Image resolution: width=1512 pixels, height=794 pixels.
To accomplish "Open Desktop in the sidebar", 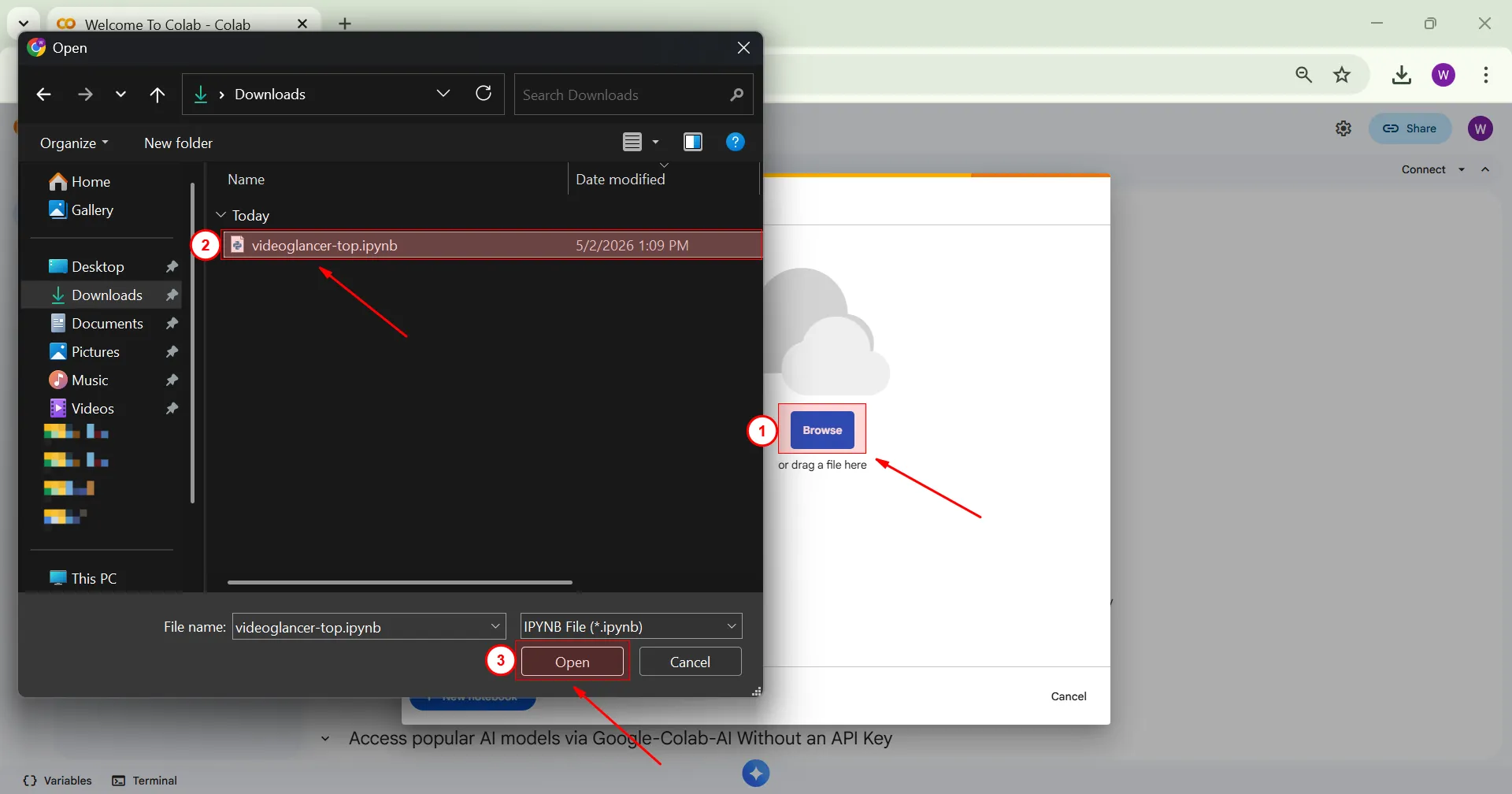I will pos(87,267).
